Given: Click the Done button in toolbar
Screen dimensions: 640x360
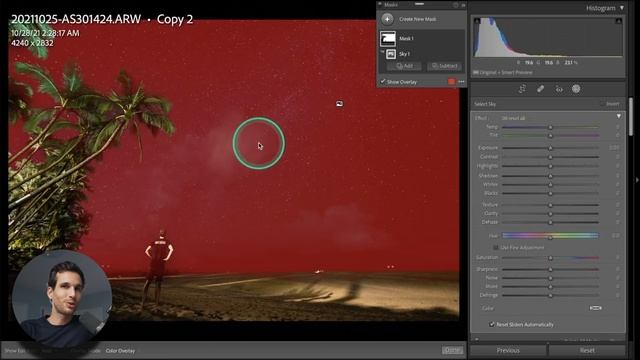Looking at the screenshot, I should point(452,350).
